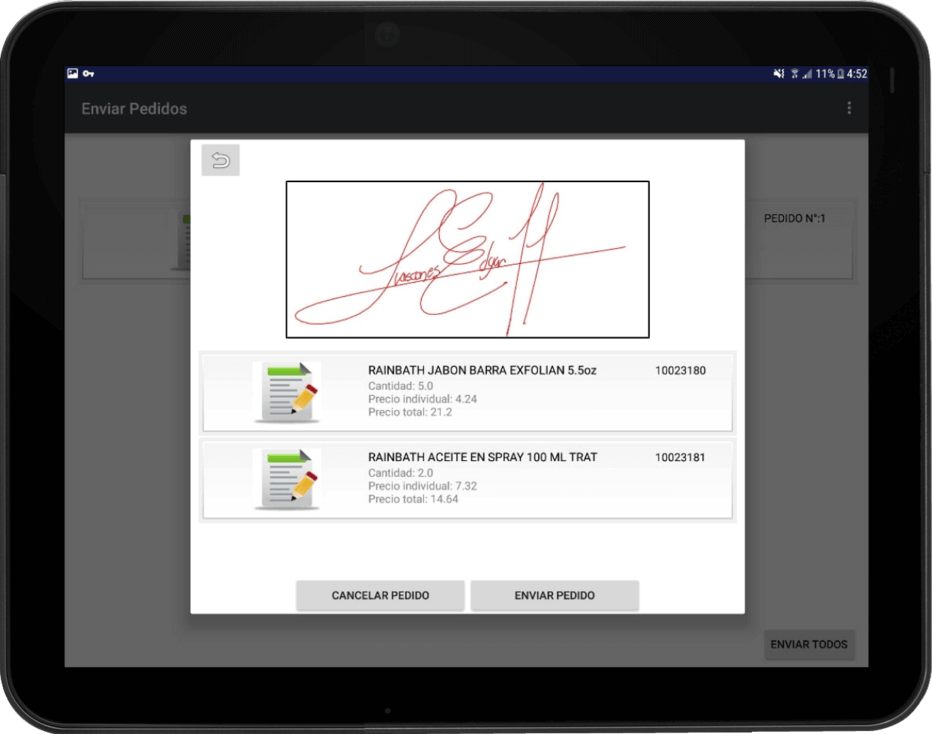Tap product code 10023181
932x734 pixels.
point(680,458)
